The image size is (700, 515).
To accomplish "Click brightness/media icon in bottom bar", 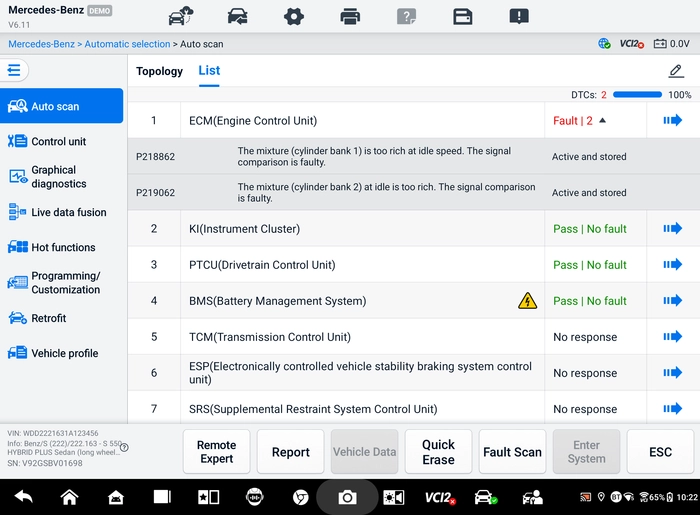I will click(x=393, y=497).
